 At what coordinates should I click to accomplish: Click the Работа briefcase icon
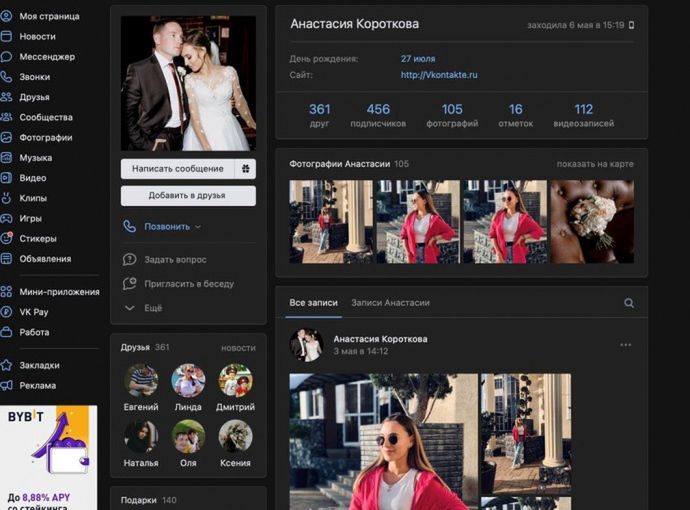click(6, 332)
